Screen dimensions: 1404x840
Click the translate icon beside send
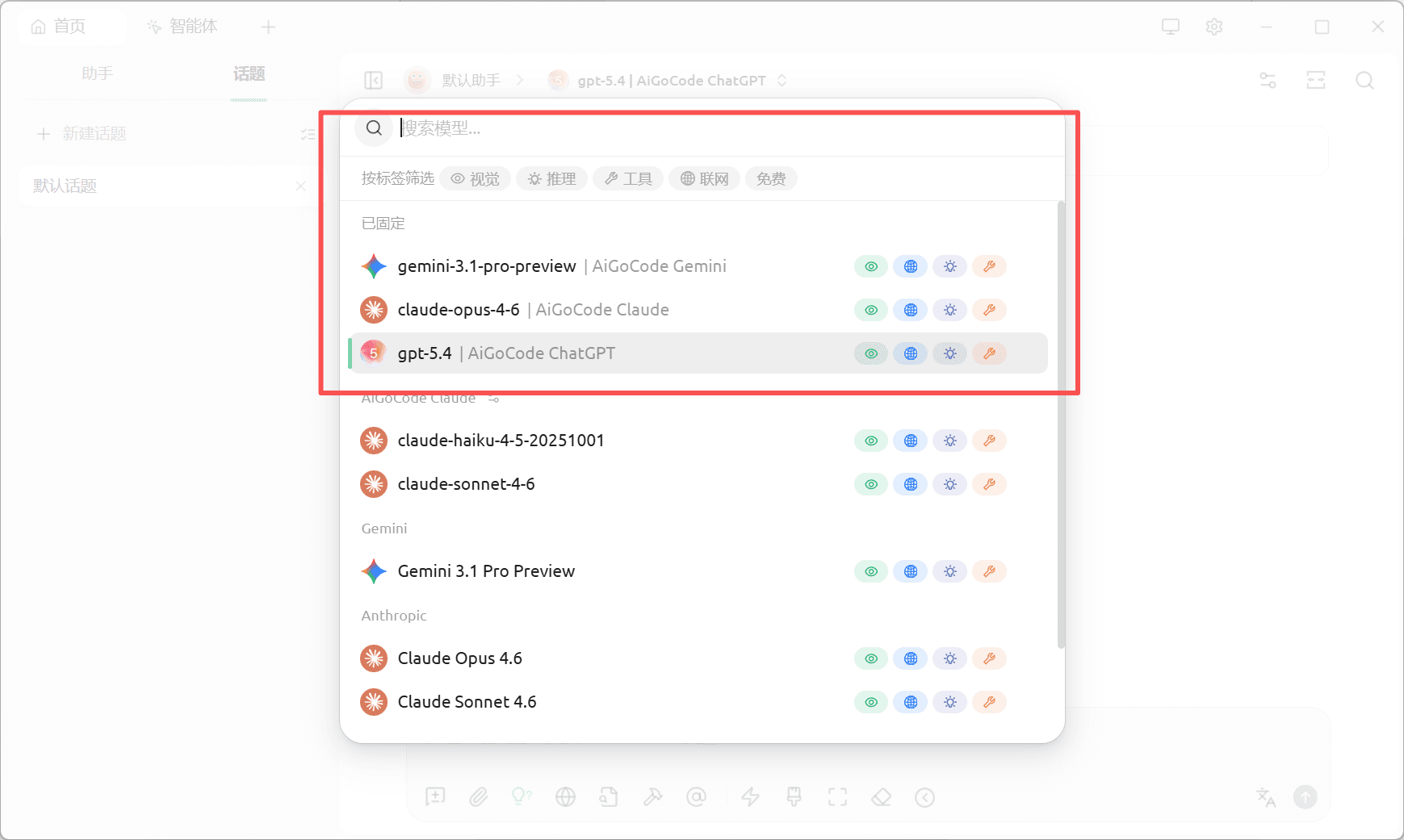coord(1266,797)
